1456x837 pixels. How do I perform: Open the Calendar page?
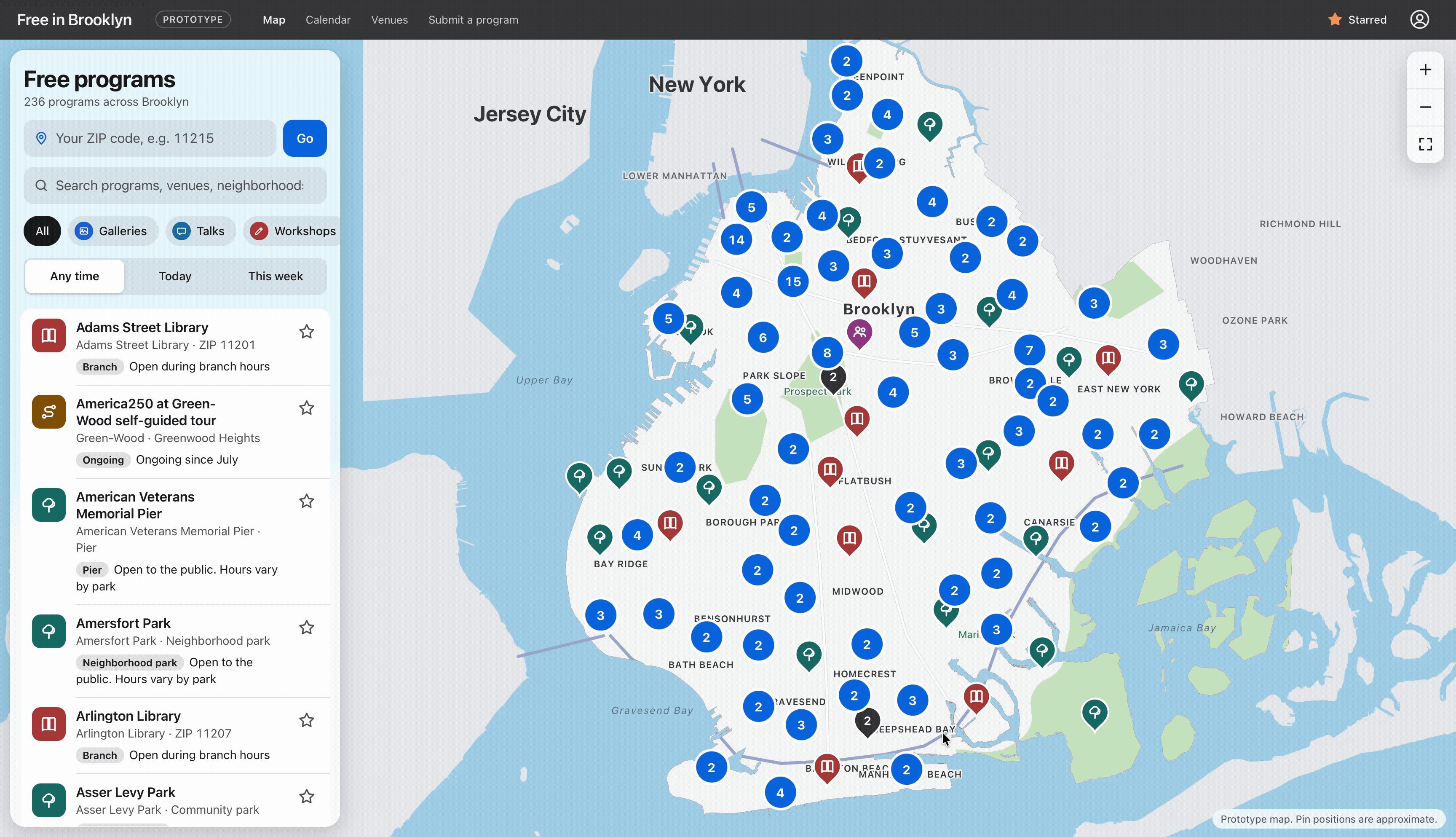pos(327,19)
